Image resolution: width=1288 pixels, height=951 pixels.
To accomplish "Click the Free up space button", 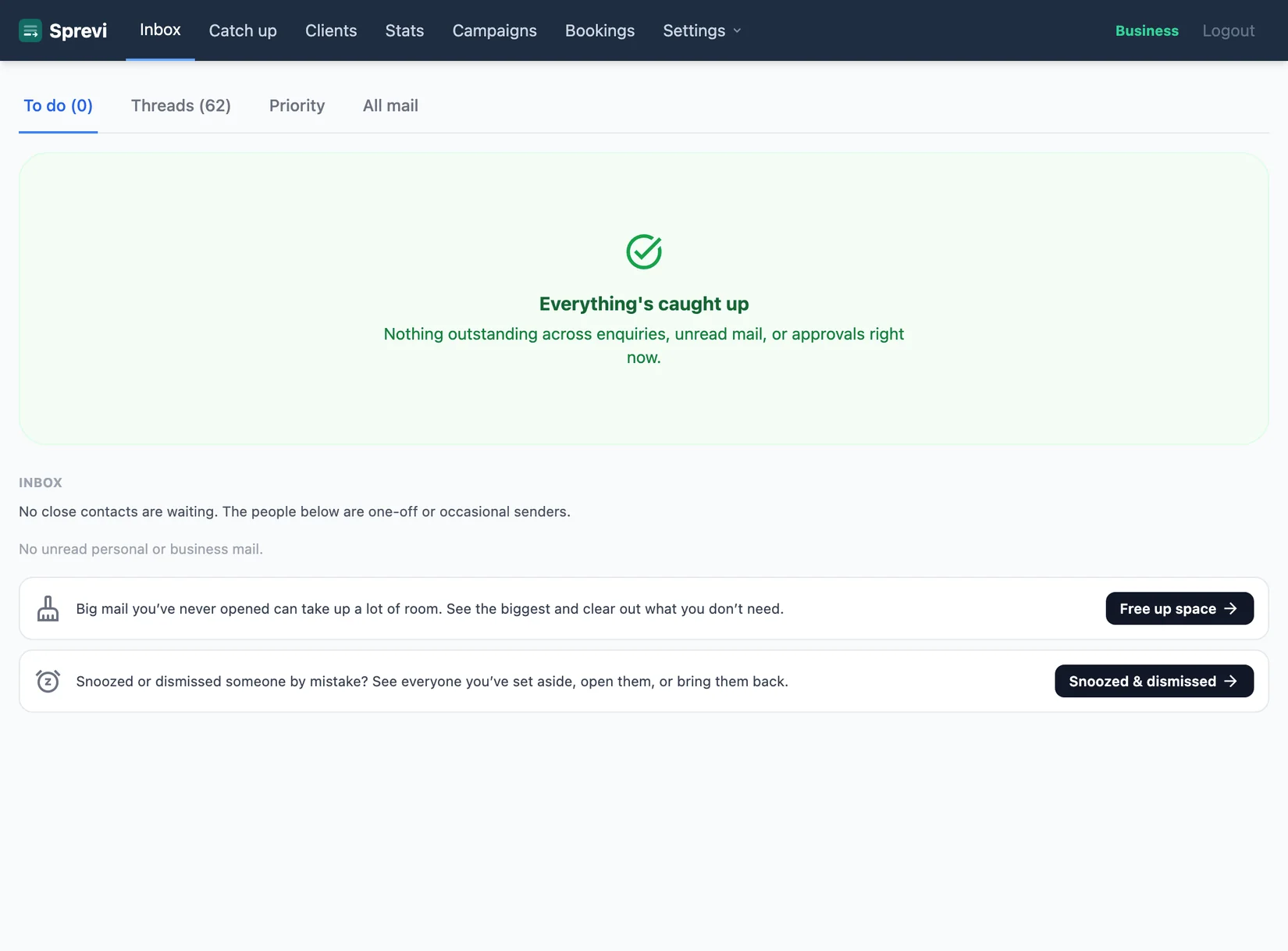I will click(1179, 608).
